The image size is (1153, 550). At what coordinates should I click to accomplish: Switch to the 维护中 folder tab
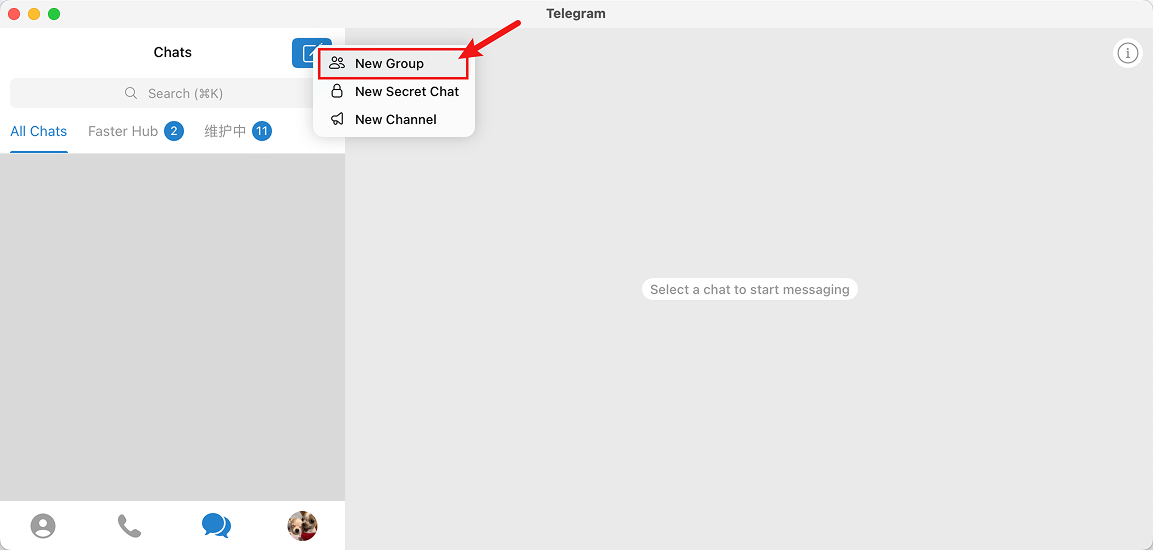point(238,132)
